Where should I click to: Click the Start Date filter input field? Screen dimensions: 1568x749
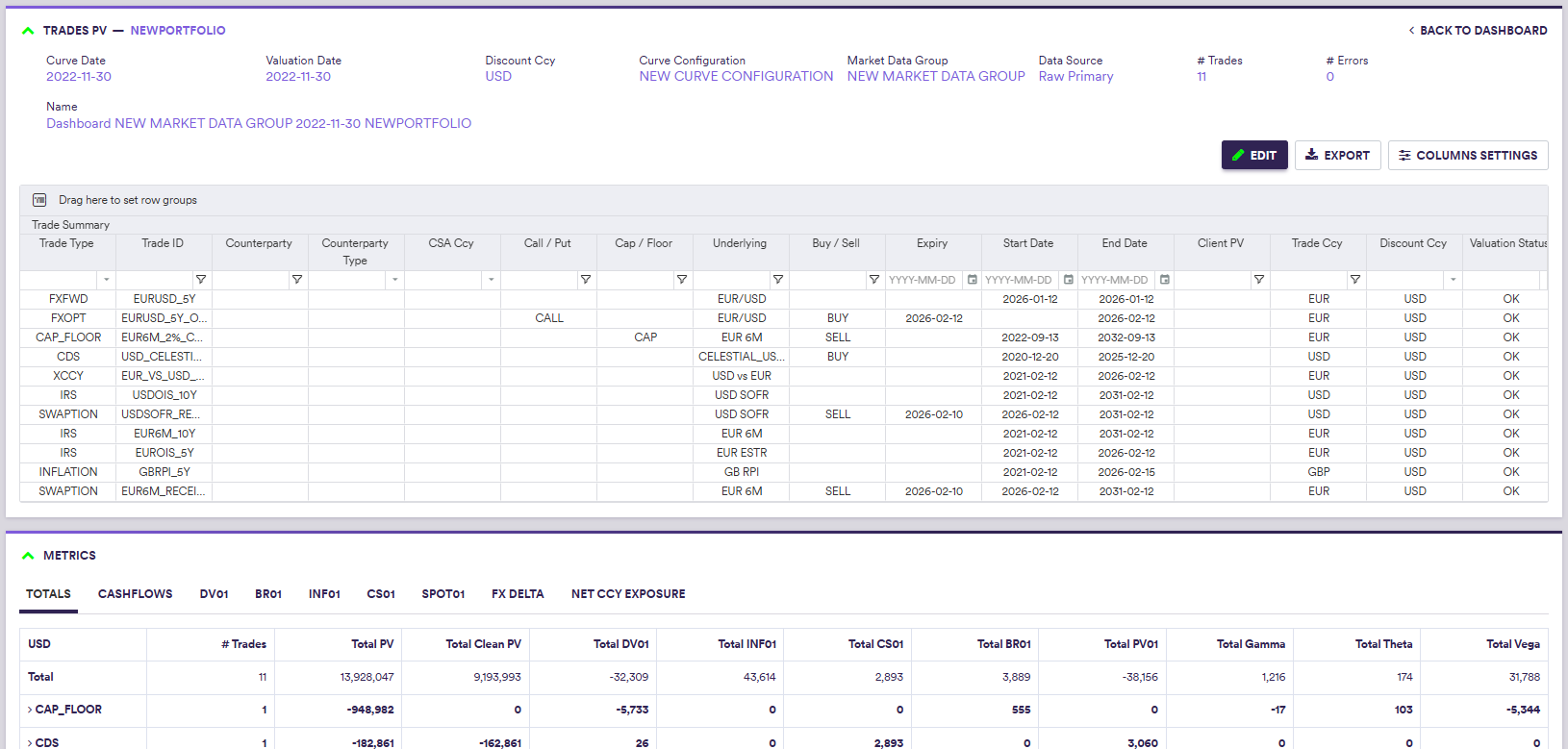(x=1019, y=280)
